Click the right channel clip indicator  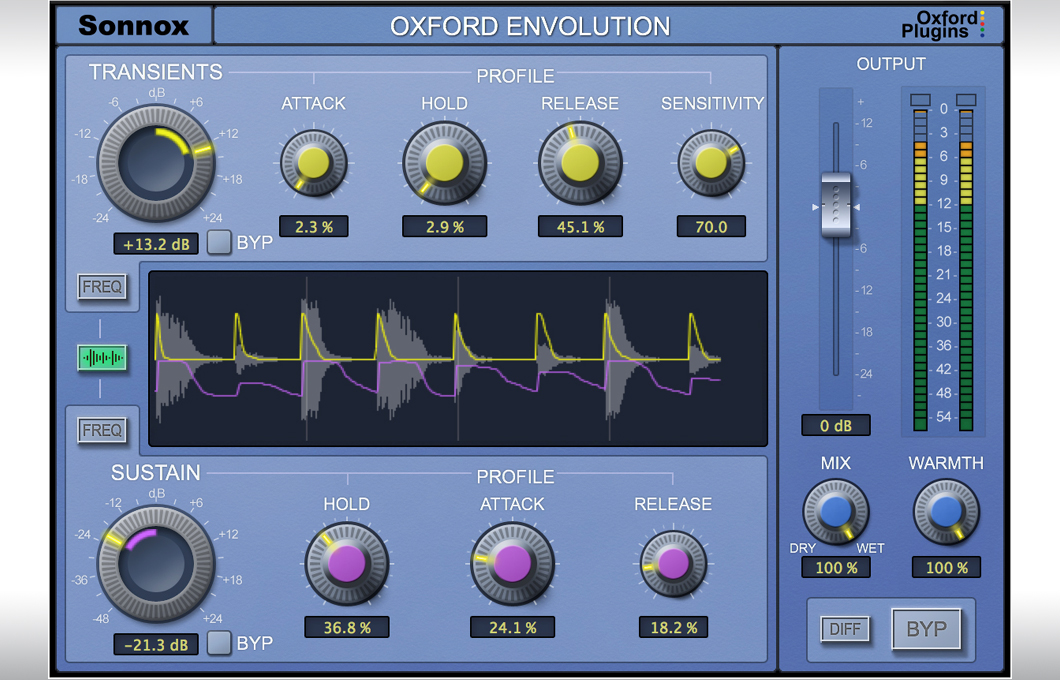pyautogui.click(x=966, y=100)
